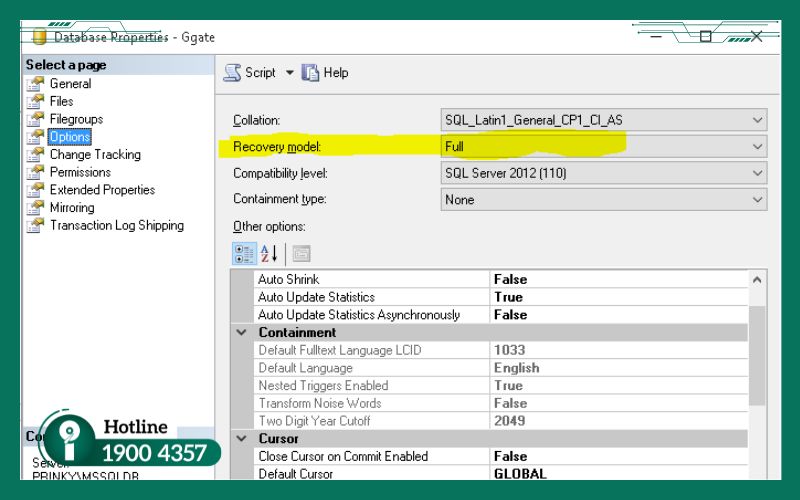Click the Property Pages icon
The width and height of the screenshot is (800, 500).
301,254
